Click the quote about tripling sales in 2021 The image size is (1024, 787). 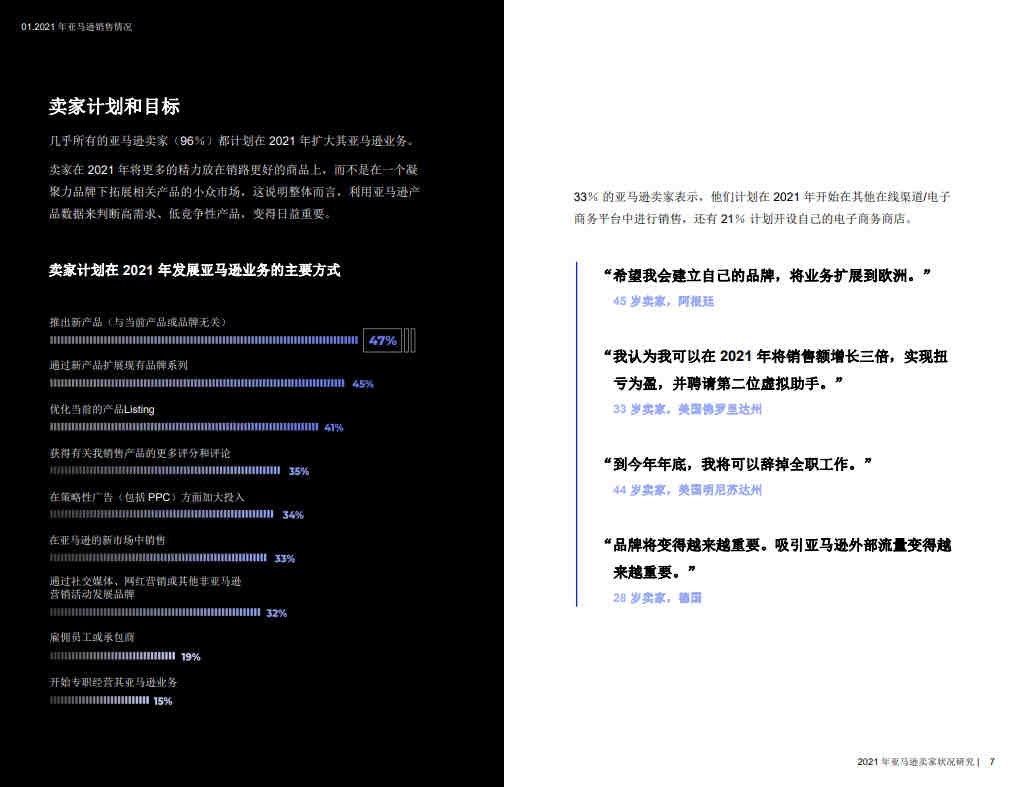coord(776,370)
